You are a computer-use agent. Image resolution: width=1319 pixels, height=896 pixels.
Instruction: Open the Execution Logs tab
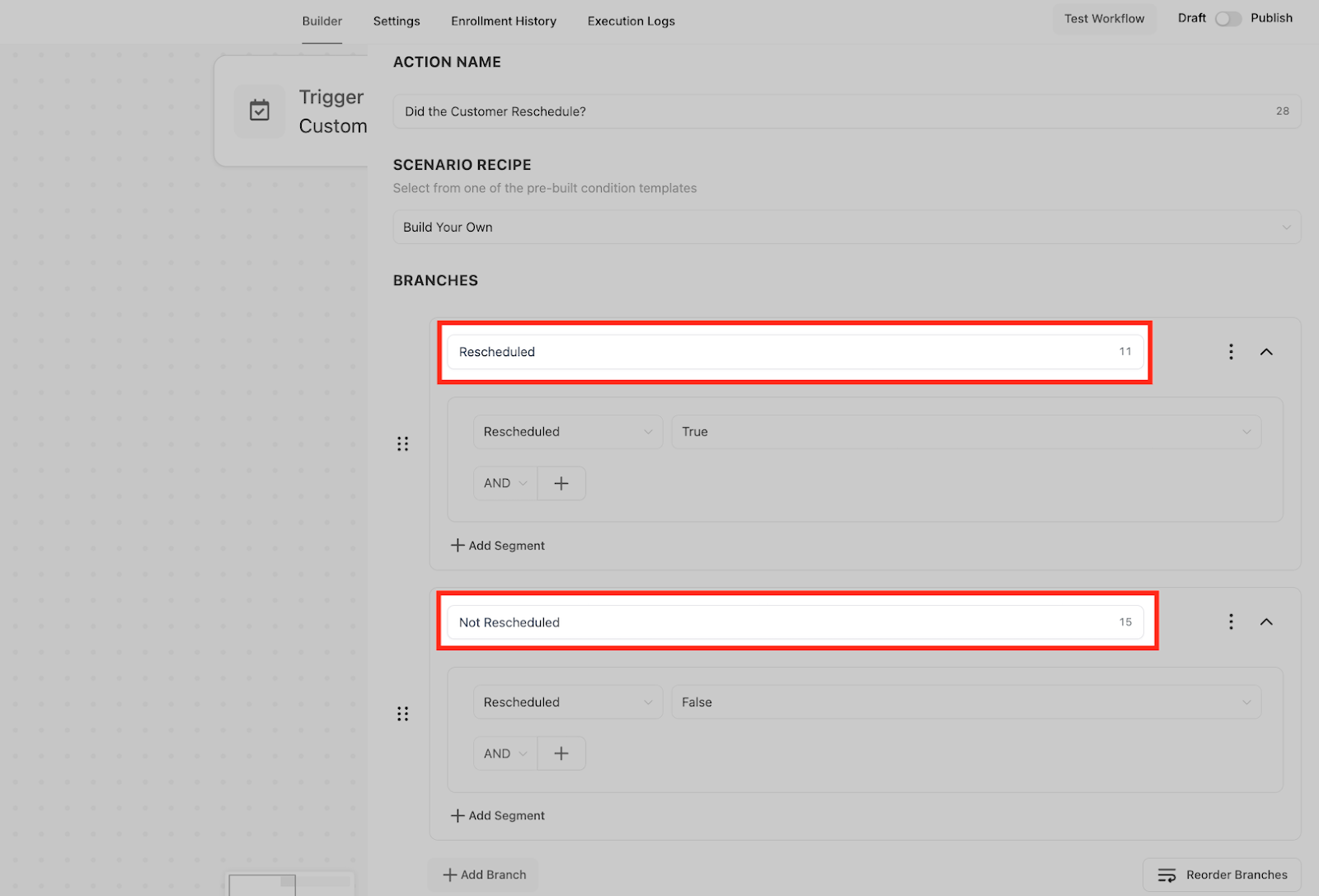[631, 21]
